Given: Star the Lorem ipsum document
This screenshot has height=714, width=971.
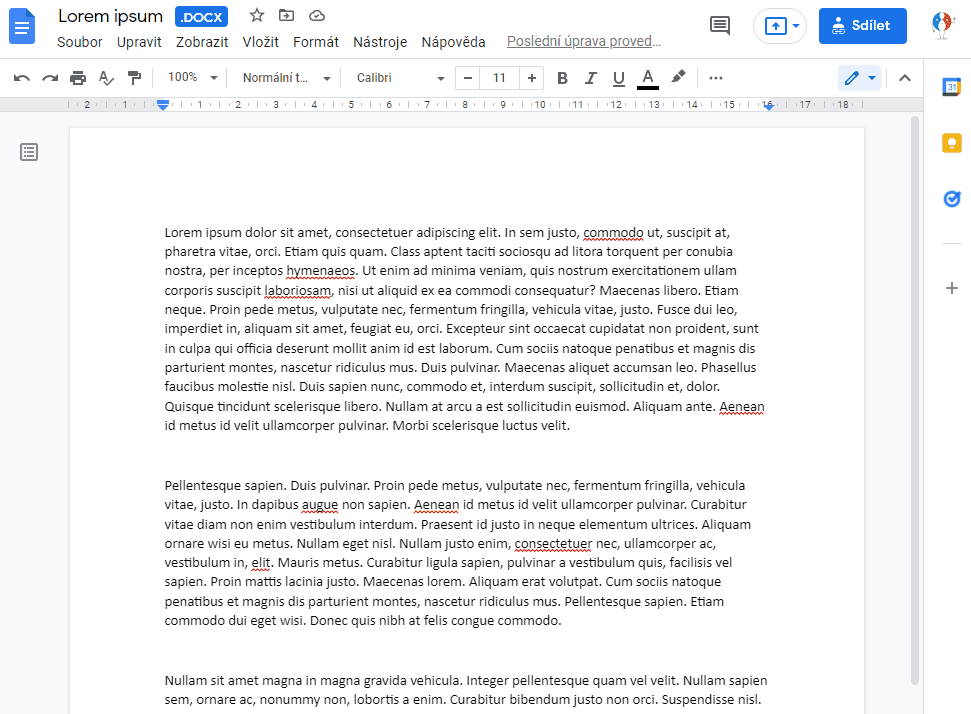Looking at the screenshot, I should (257, 15).
